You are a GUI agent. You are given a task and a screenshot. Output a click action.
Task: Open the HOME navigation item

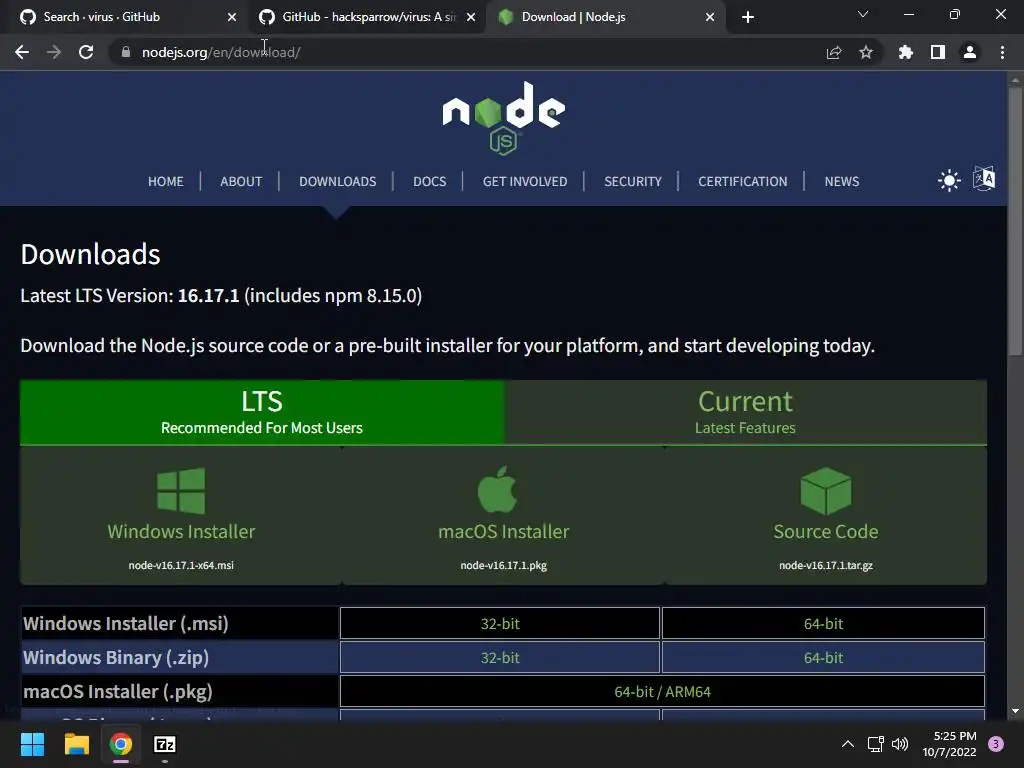(166, 182)
